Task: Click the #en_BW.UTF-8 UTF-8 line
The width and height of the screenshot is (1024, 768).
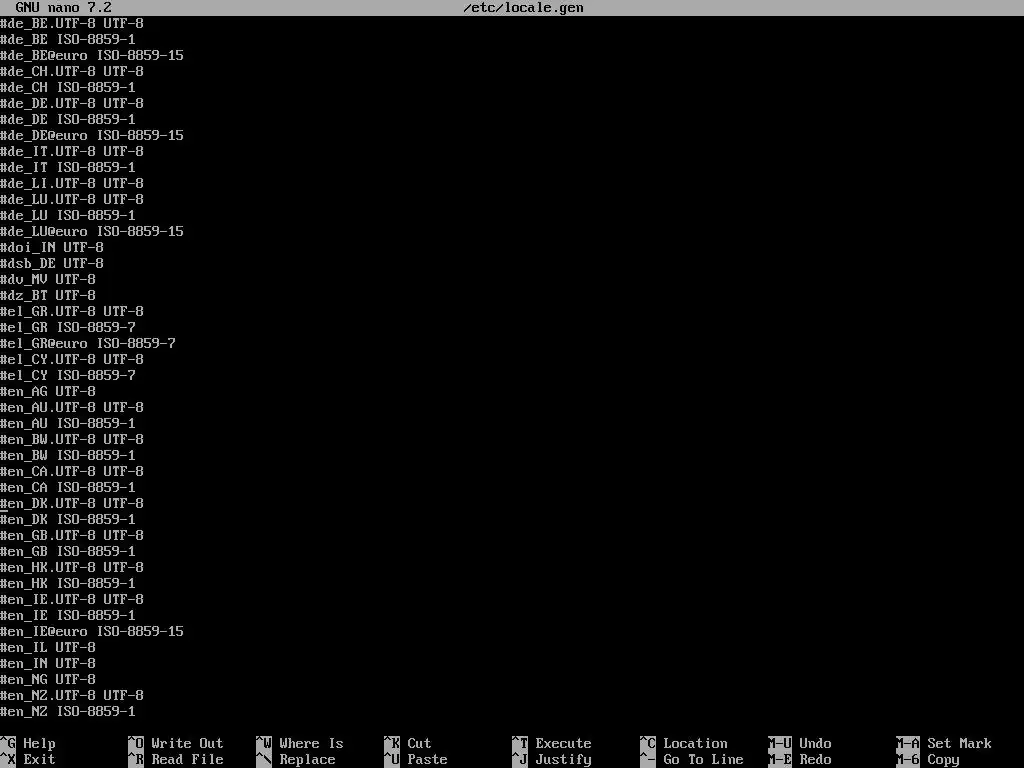Action: click(72, 440)
